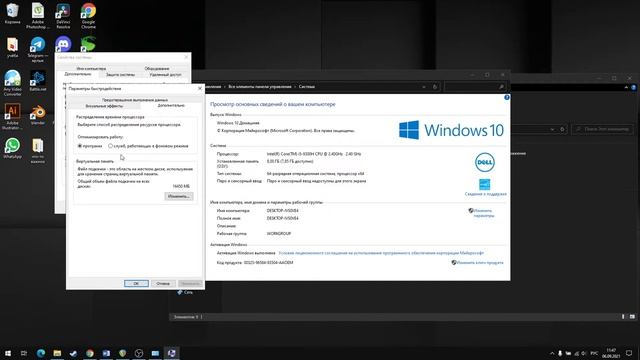Open Word from the taskbar
This screenshot has height=360, width=640.
(106, 353)
